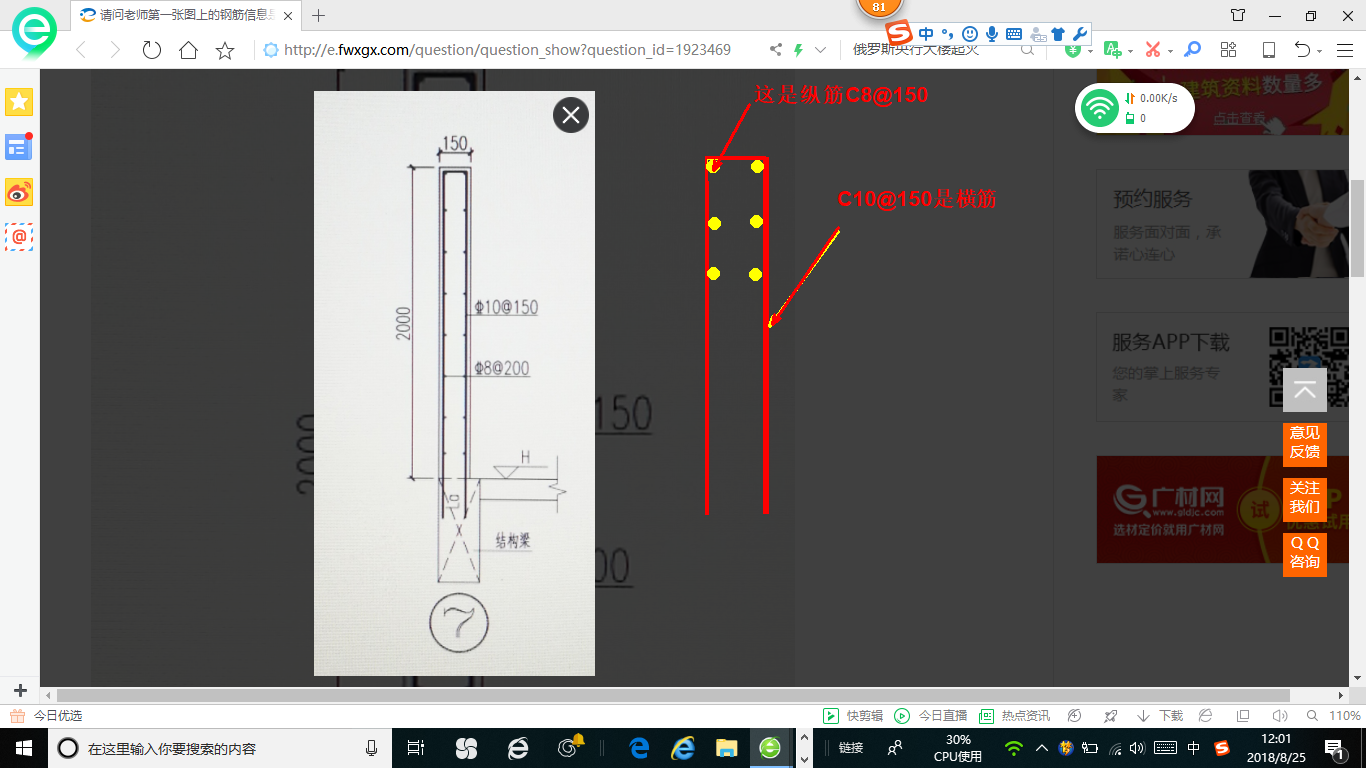Open a new browser tab
Image resolution: width=1366 pixels, height=768 pixels.
(319, 15)
